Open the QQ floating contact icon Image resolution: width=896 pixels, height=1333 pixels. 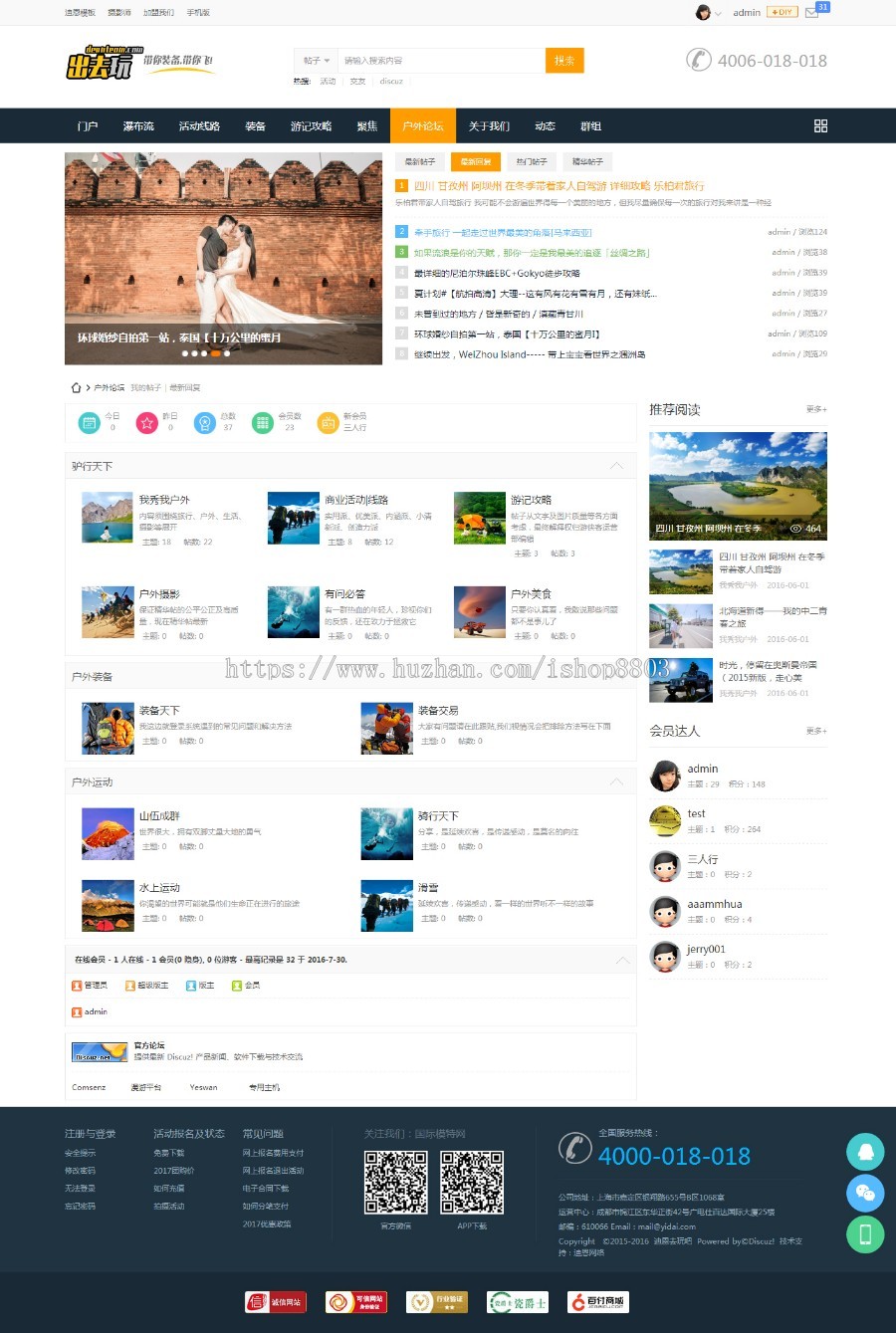click(x=865, y=1152)
